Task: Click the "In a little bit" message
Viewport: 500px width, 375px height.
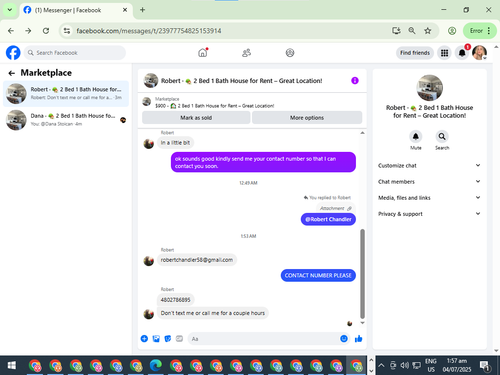Action: [x=175, y=143]
